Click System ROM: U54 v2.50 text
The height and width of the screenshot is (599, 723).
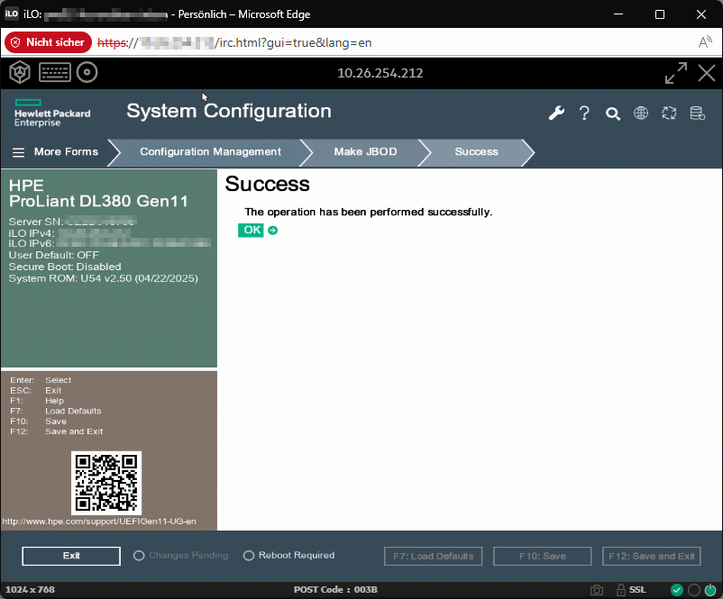(103, 279)
